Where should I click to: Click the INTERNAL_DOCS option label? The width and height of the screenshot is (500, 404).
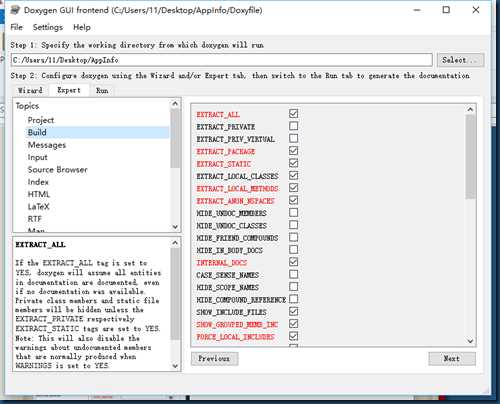tap(222, 263)
